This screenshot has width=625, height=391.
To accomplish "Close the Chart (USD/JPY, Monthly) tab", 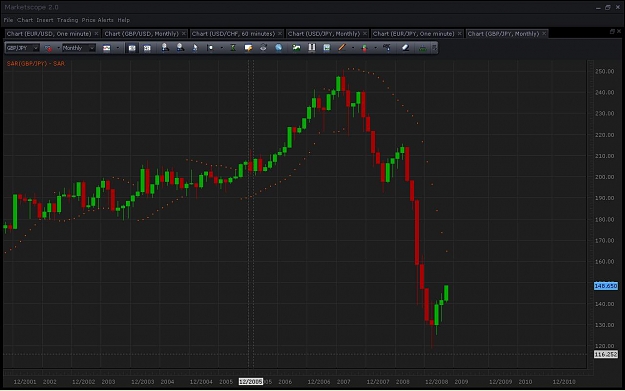I will (365, 33).
